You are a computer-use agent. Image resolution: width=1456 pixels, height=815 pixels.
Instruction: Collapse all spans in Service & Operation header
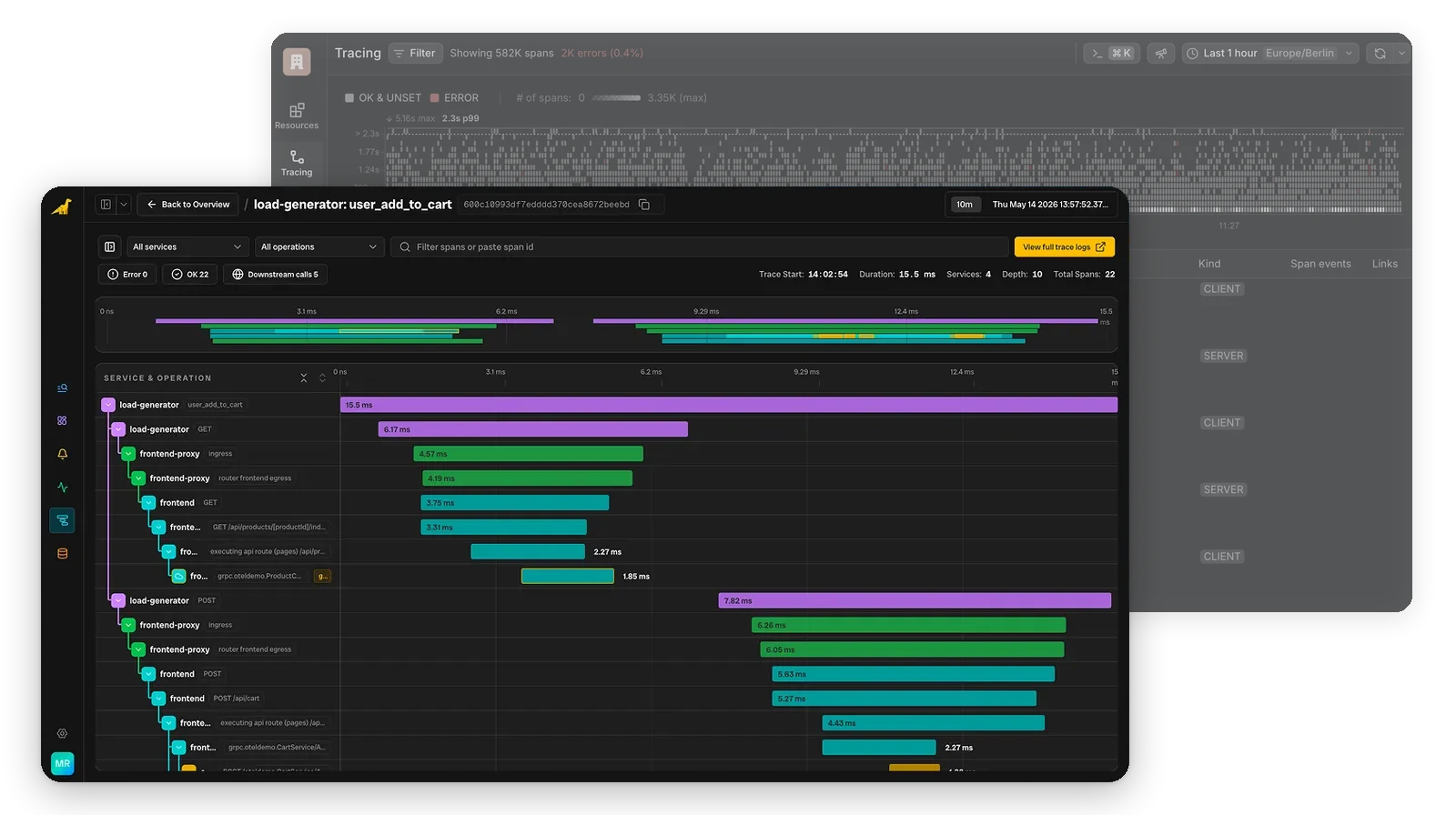pyautogui.click(x=304, y=377)
